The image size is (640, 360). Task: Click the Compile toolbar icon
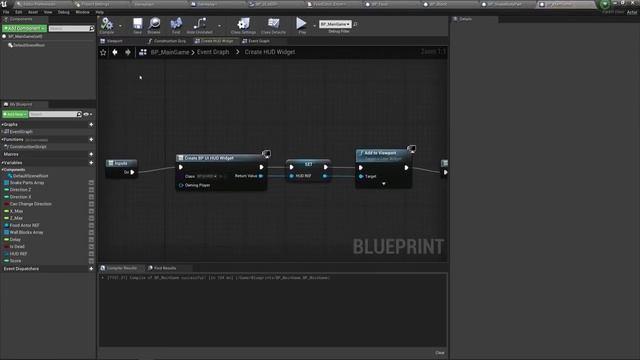click(107, 24)
